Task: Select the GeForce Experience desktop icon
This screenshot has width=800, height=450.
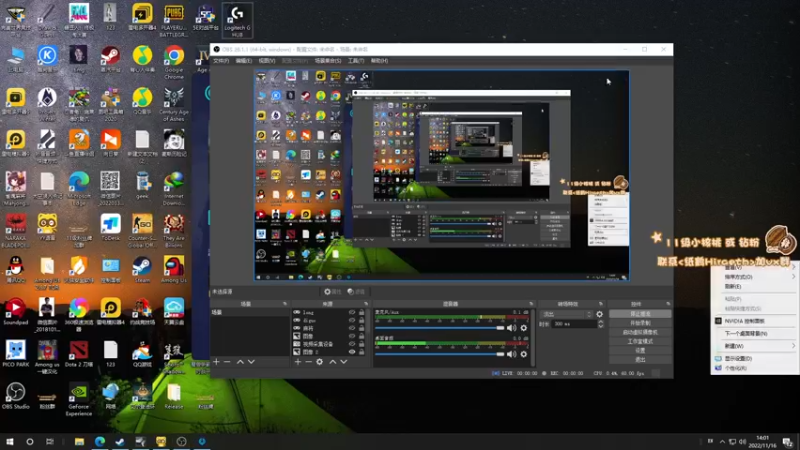Action: pyautogui.click(x=79, y=399)
